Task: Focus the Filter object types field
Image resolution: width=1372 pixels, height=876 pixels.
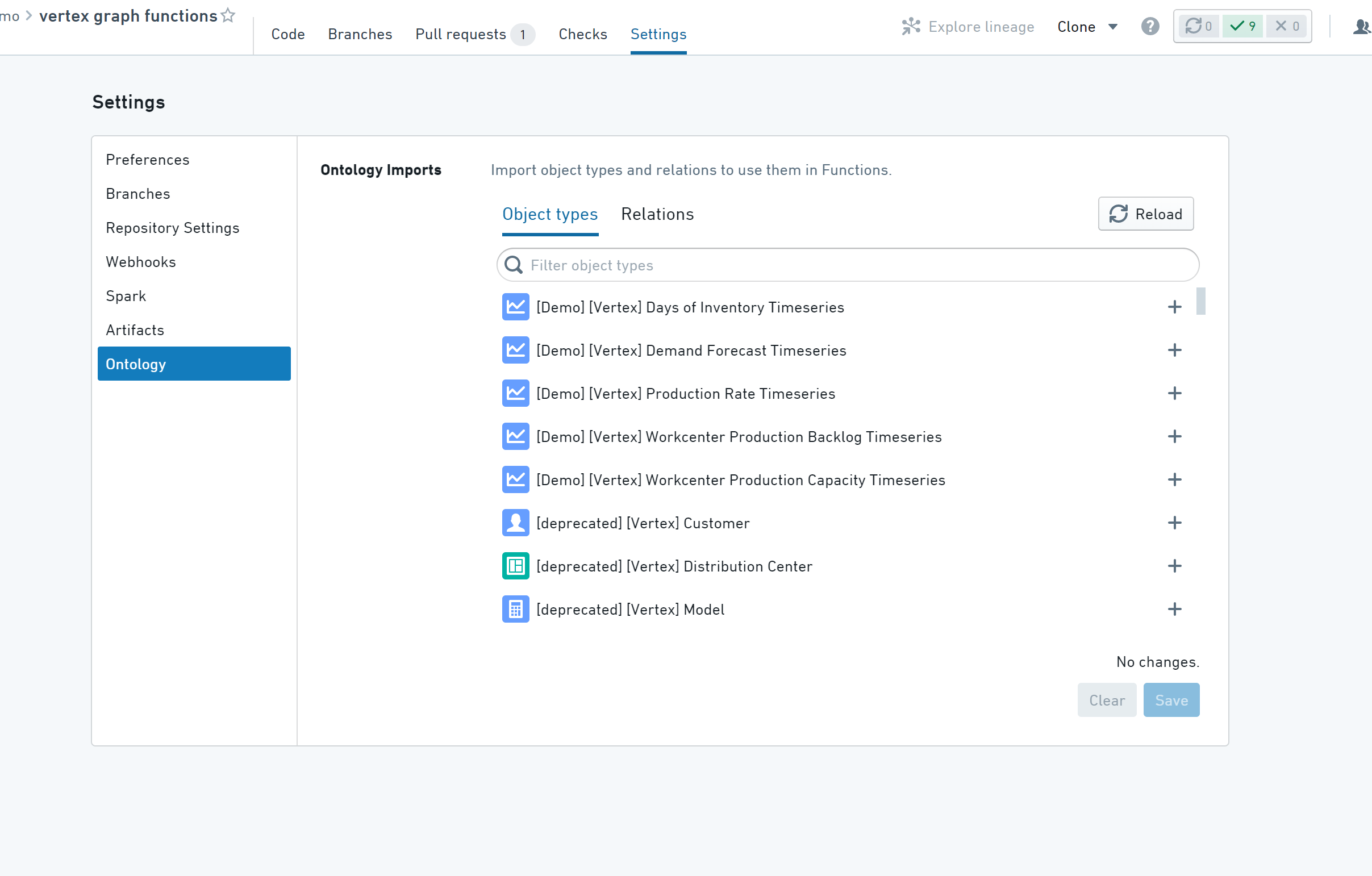Action: pyautogui.click(x=848, y=265)
